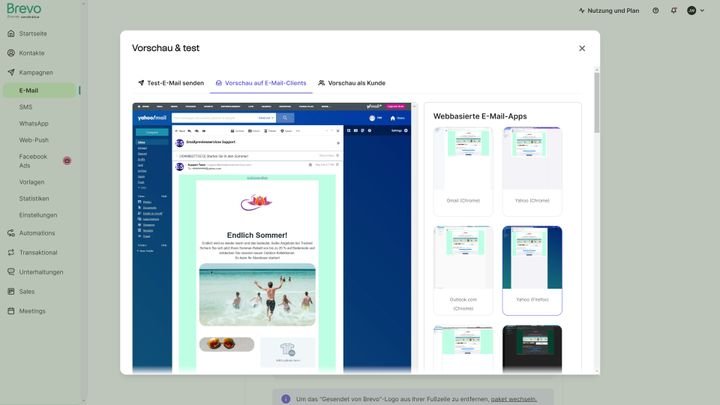Click the Sales icon in the sidebar
Image resolution: width=720 pixels, height=405 pixels.
pyautogui.click(x=11, y=292)
